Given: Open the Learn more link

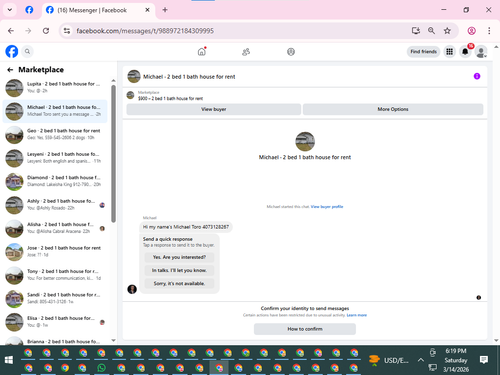Looking at the screenshot, I should point(357,315).
